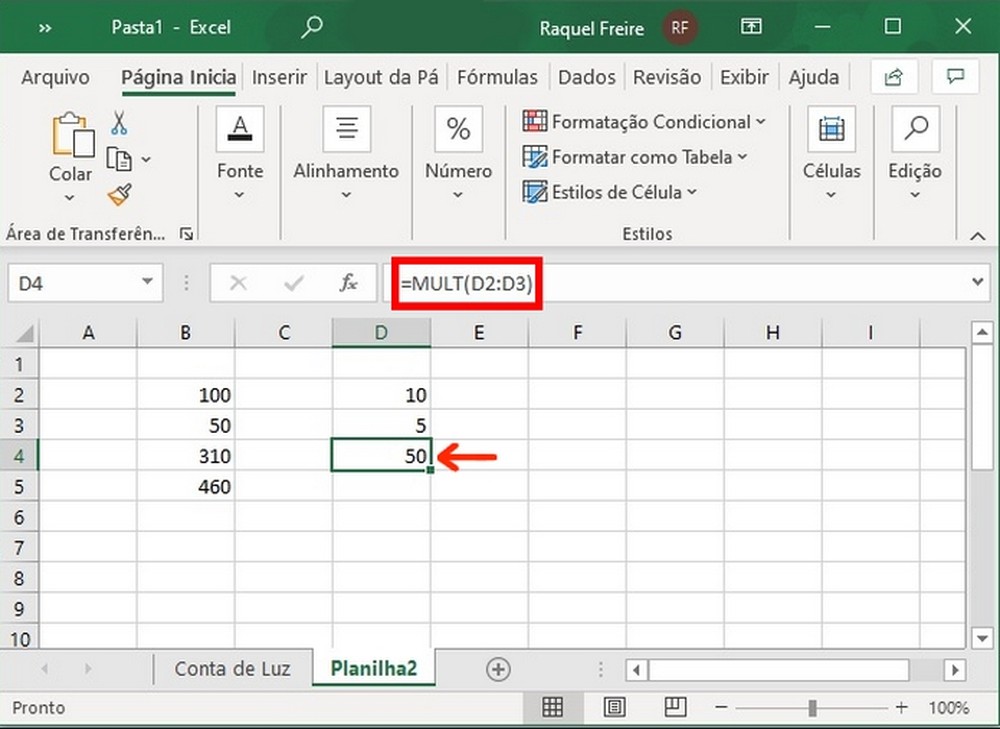Open the comments icon
Viewport: 1000px width, 729px height.
click(955, 77)
